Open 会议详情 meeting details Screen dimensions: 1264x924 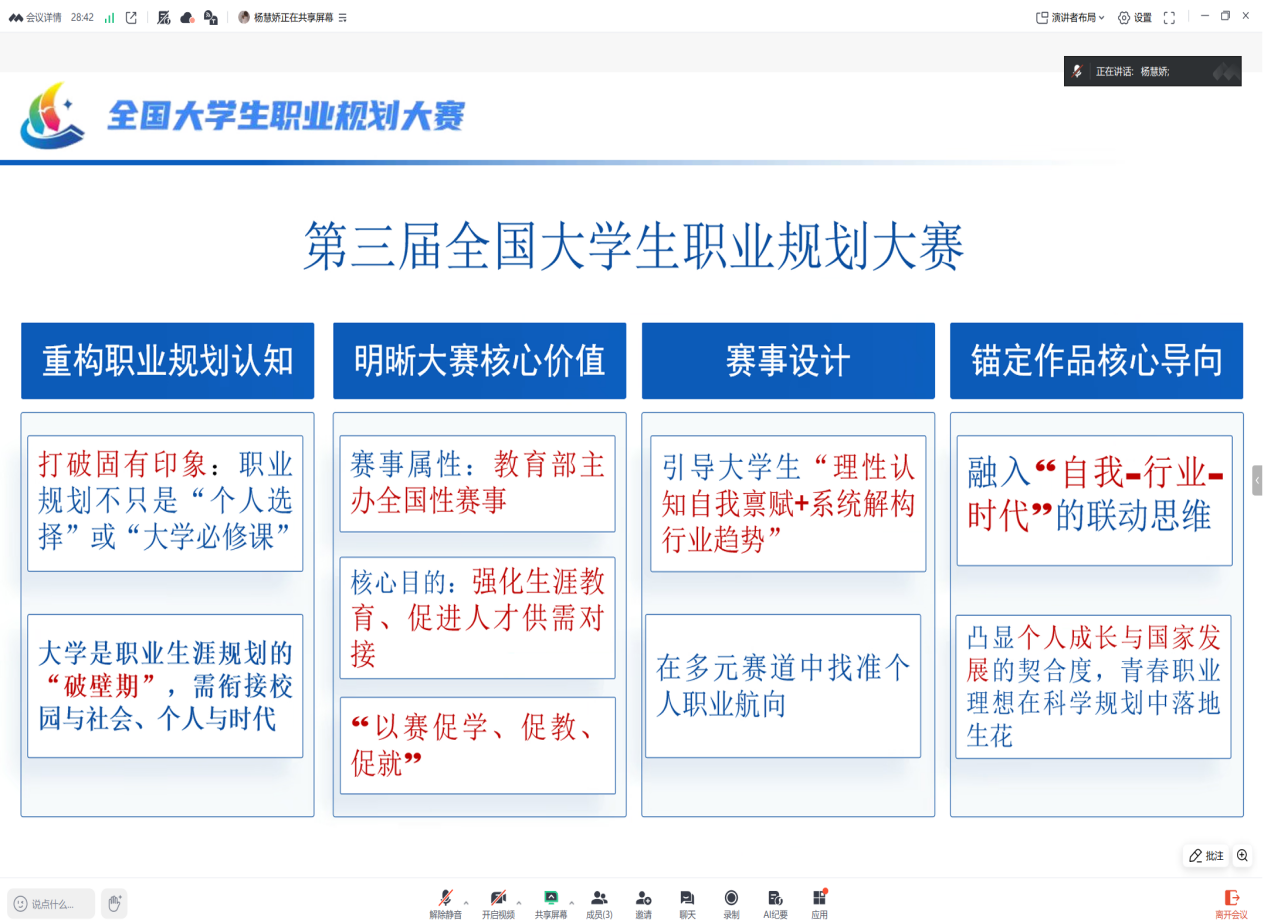click(x=35, y=18)
